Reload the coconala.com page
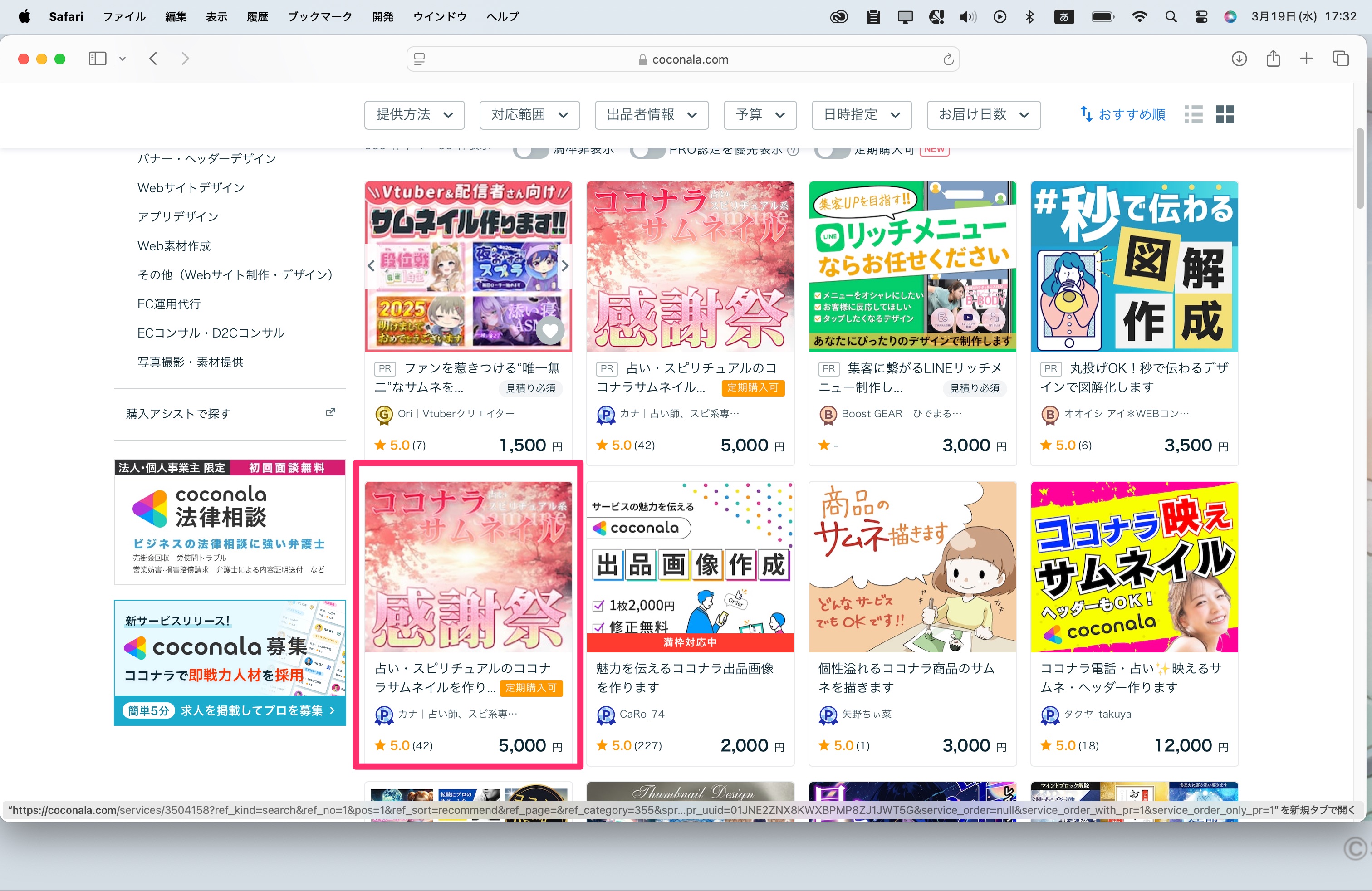Viewport: 1372px width, 891px height. tap(948, 59)
